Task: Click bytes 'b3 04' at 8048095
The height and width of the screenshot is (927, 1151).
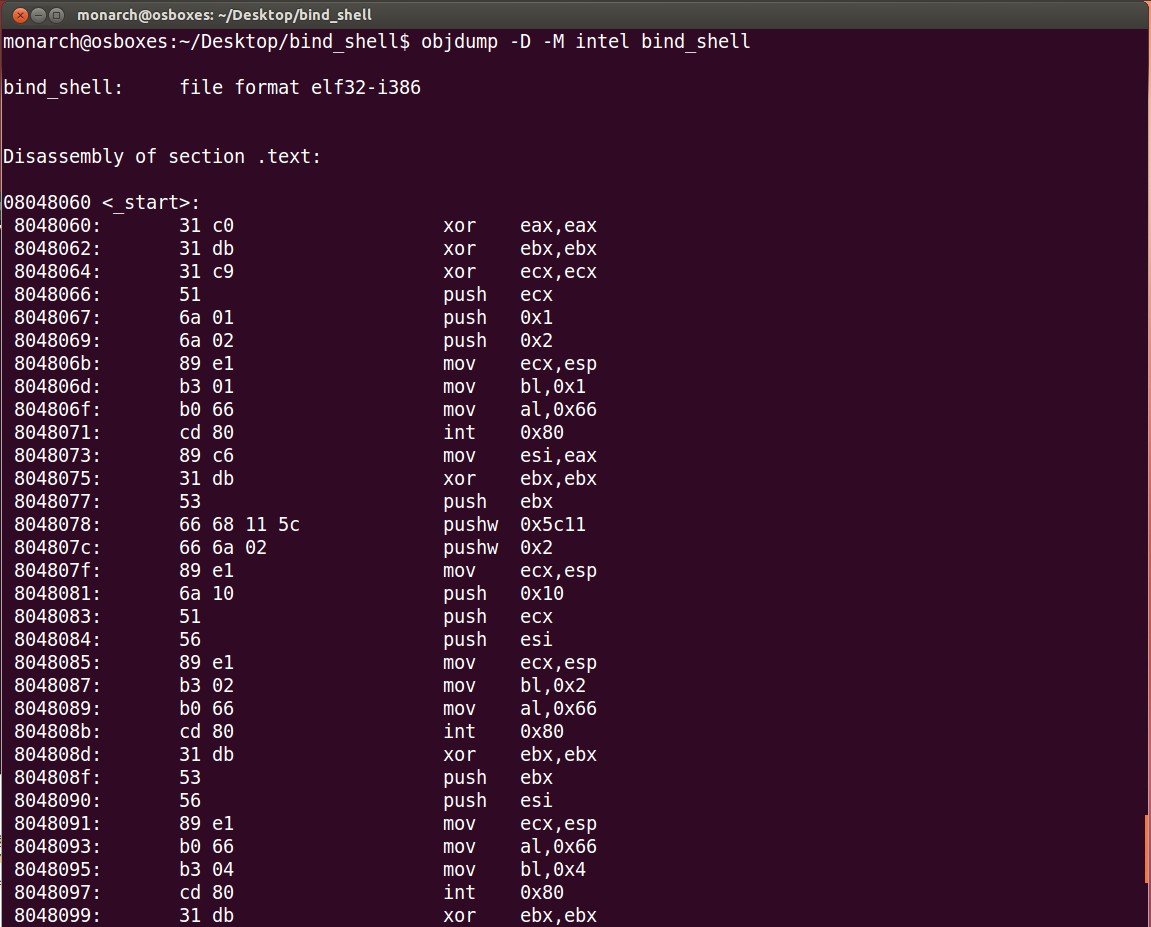Action: click(x=206, y=869)
